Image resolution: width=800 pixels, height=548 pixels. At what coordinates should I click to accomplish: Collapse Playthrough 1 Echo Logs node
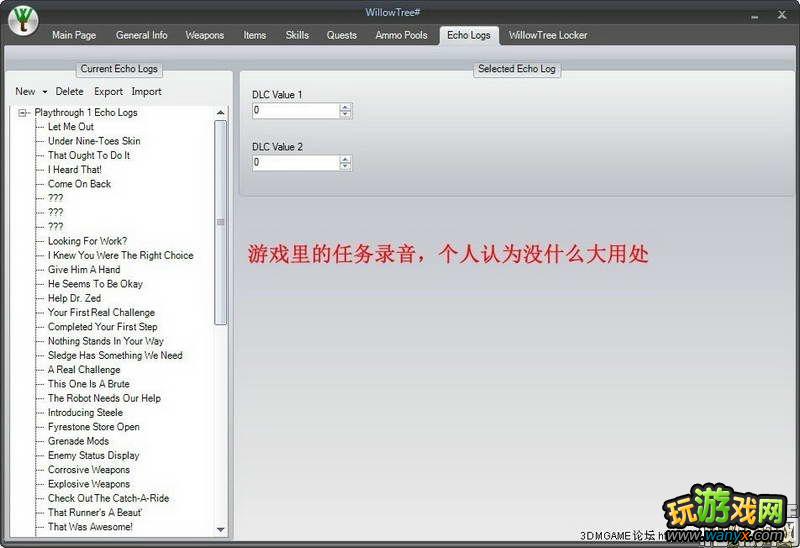(x=22, y=113)
